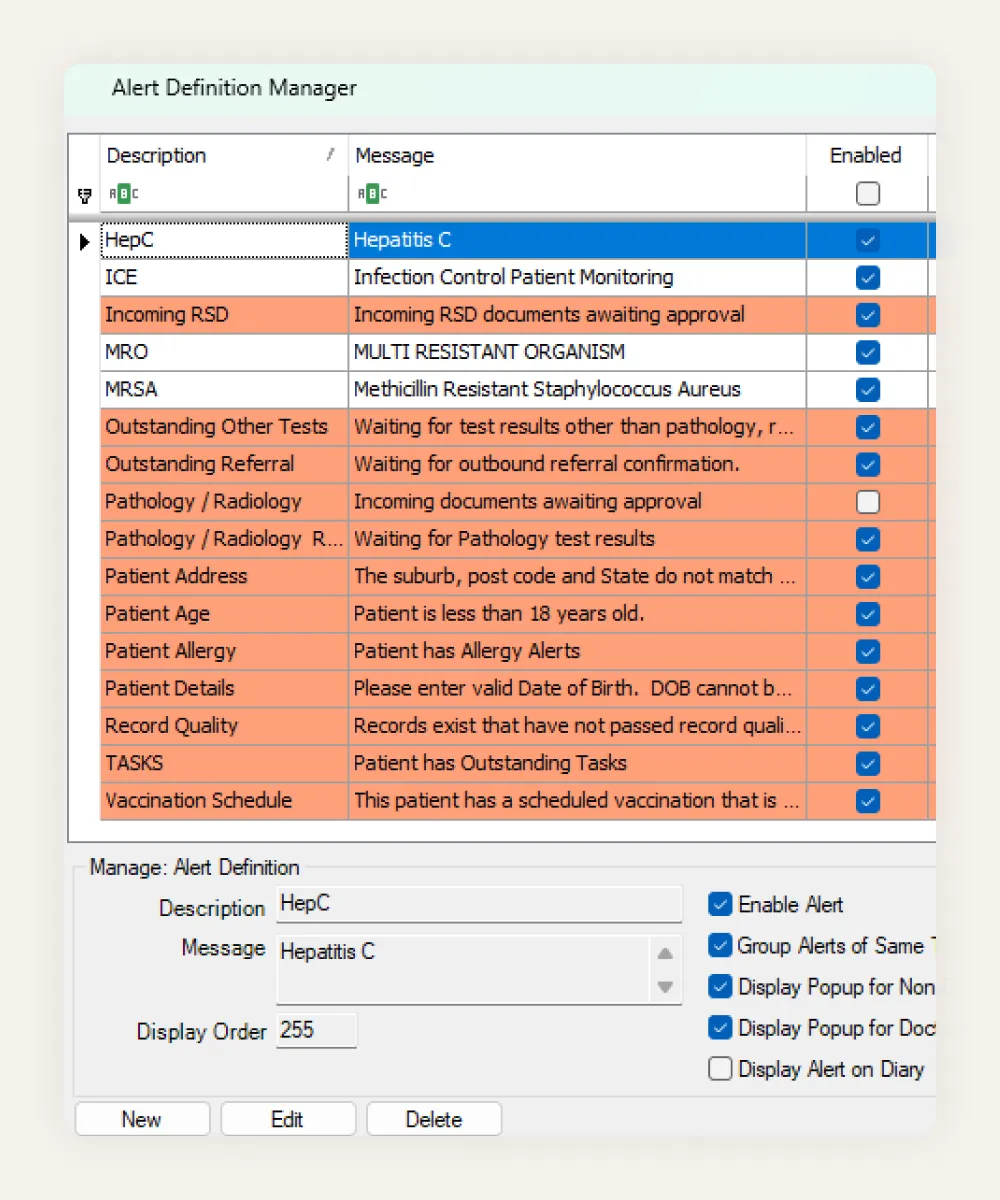This screenshot has height=1200, width=1000.
Task: Uncheck Enabled for the Patient Age row
Action: (x=868, y=614)
